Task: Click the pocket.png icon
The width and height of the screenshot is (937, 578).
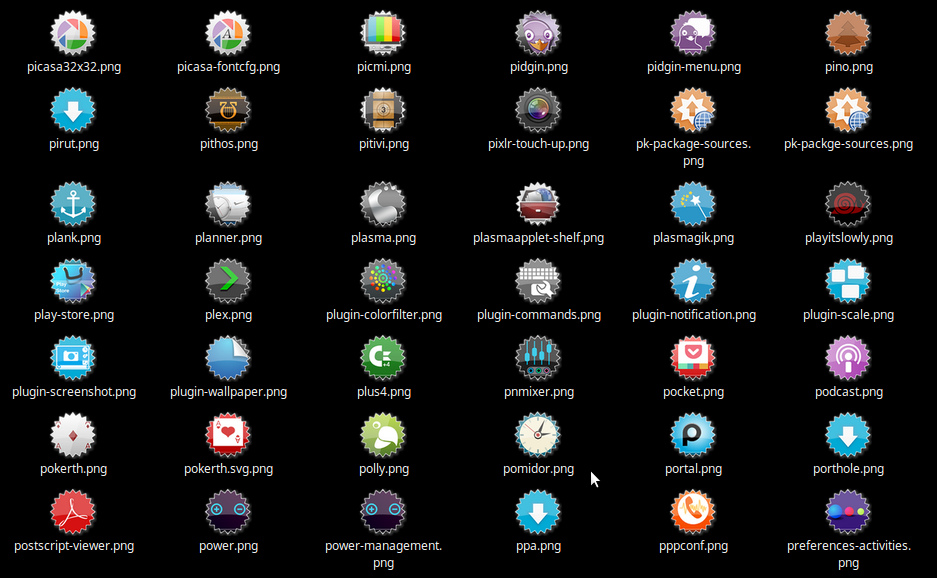Action: 693,359
